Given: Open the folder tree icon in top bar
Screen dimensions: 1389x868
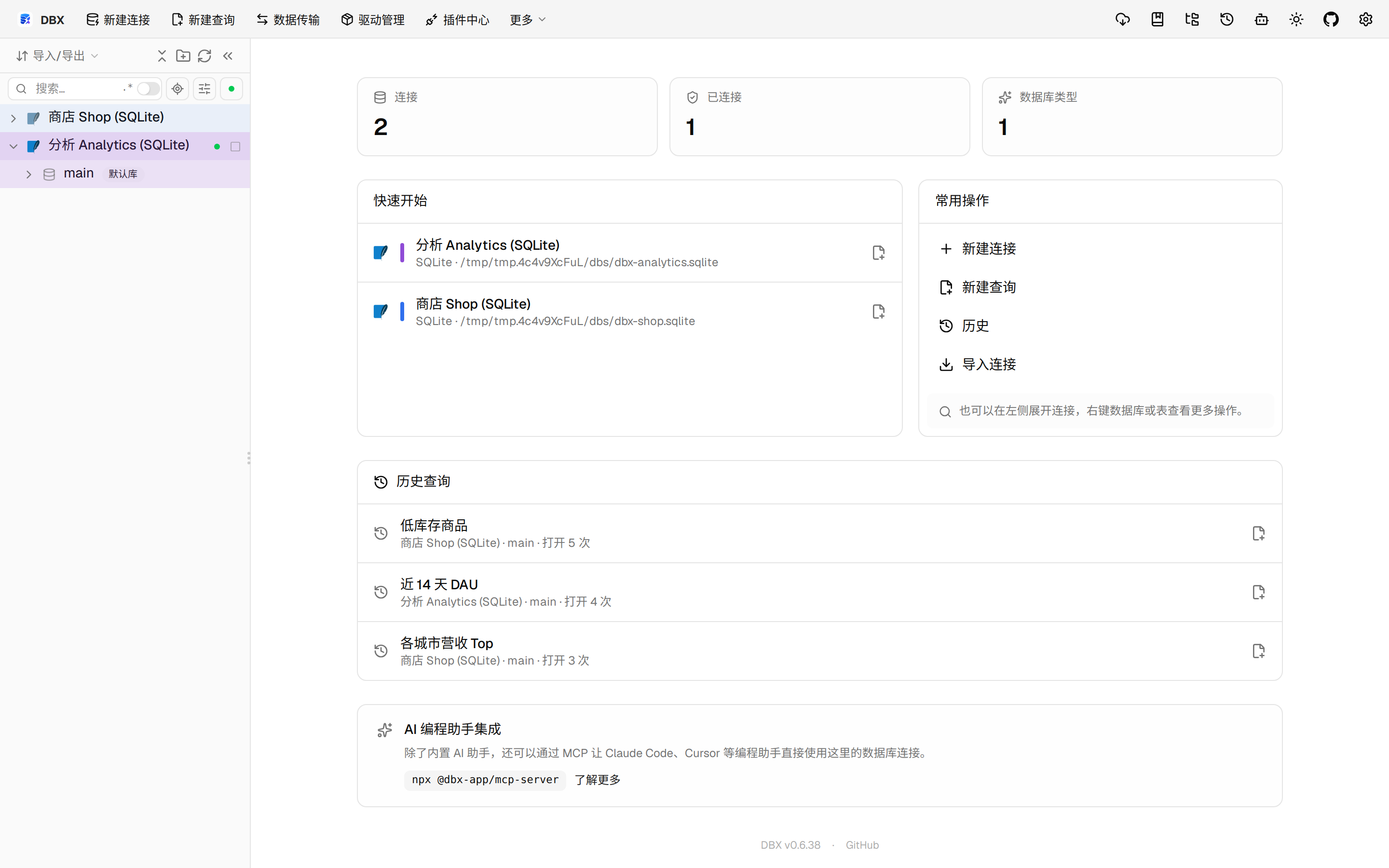Looking at the screenshot, I should [x=1192, y=19].
